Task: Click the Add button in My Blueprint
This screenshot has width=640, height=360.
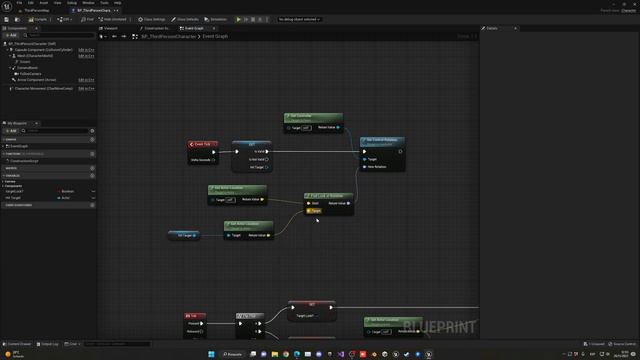Action: coord(11,131)
